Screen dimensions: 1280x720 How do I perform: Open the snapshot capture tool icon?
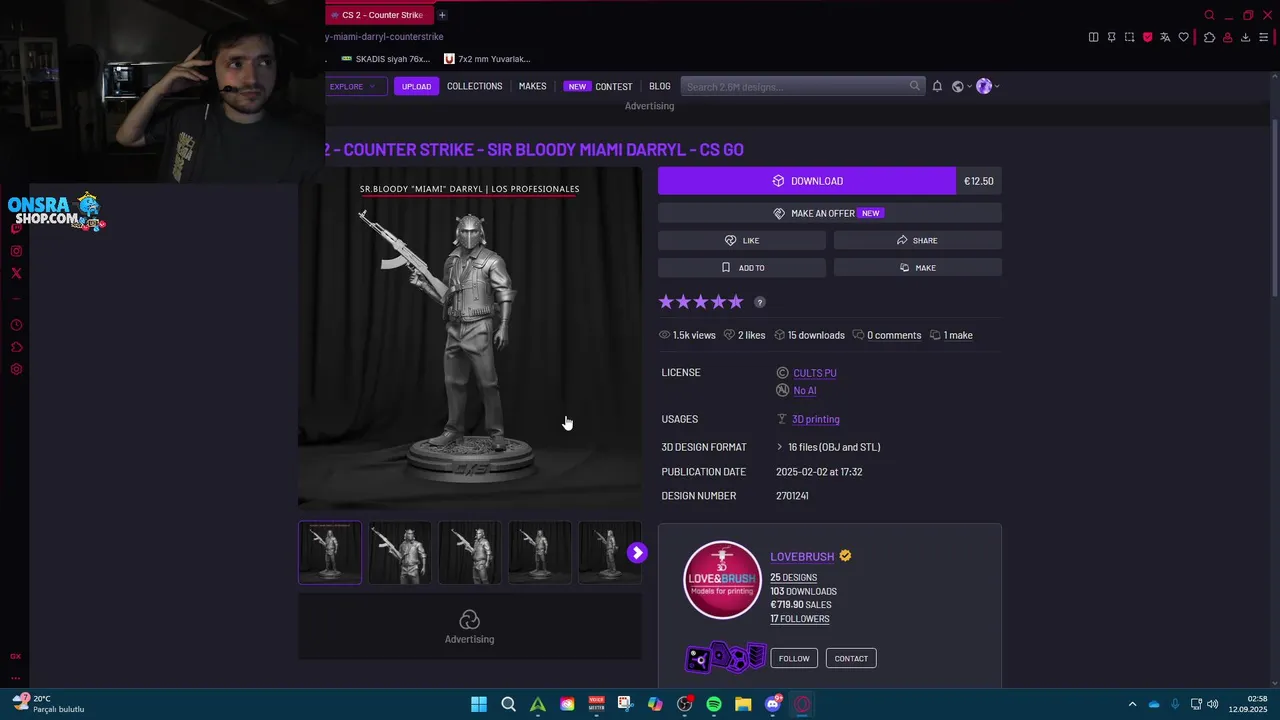pos(1129,37)
